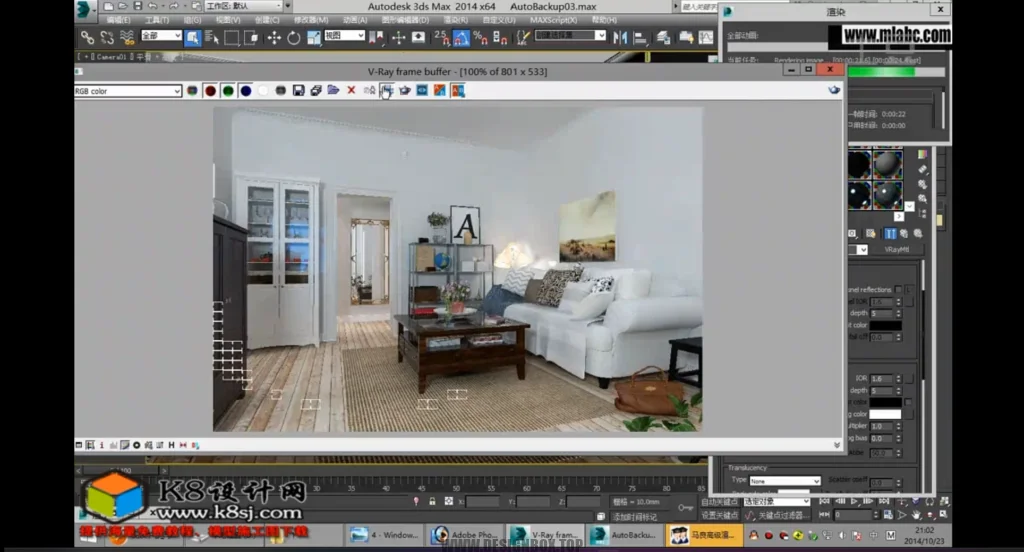Expand the Translucency Type dropdown

[x=785, y=481]
